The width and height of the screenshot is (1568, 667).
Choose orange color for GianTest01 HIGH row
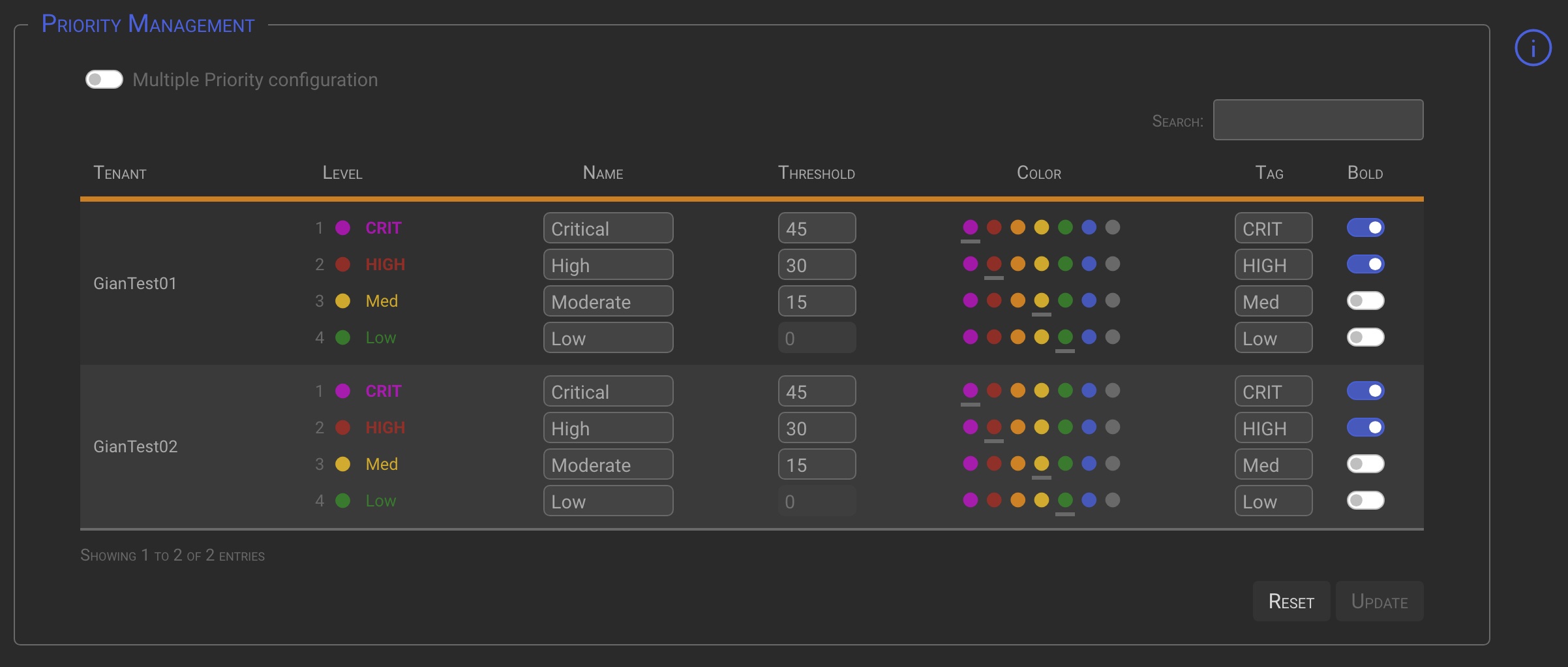click(x=1018, y=264)
